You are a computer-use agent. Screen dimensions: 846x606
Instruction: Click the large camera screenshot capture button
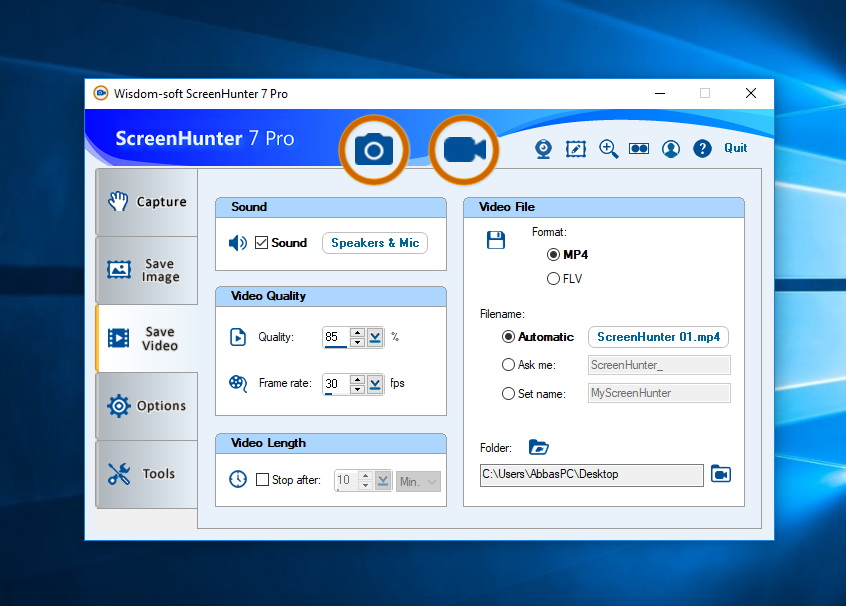373,150
